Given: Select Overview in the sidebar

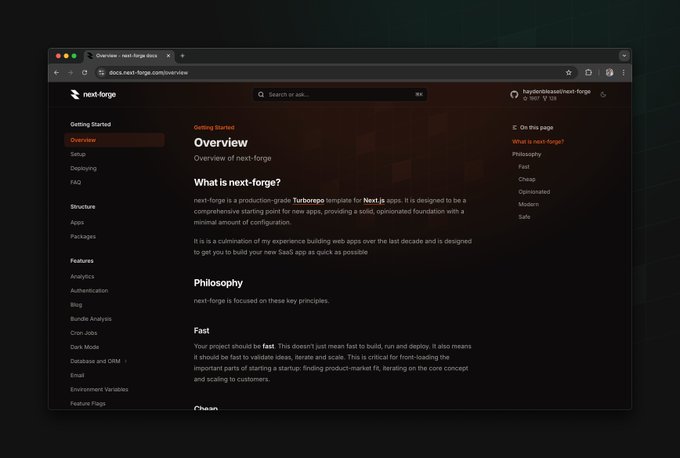Looking at the screenshot, I should (114, 140).
